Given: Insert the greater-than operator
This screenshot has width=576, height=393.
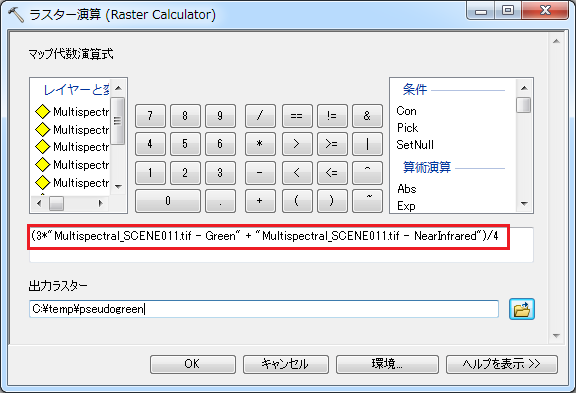Looking at the screenshot, I should [297, 144].
